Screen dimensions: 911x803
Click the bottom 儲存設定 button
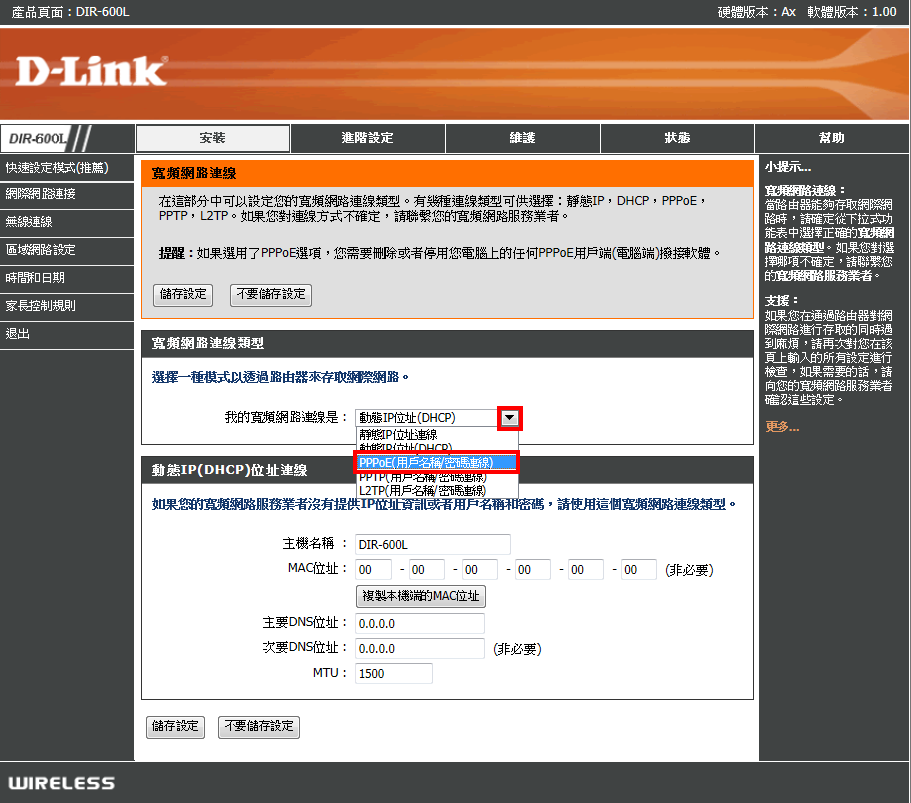pyautogui.click(x=175, y=727)
